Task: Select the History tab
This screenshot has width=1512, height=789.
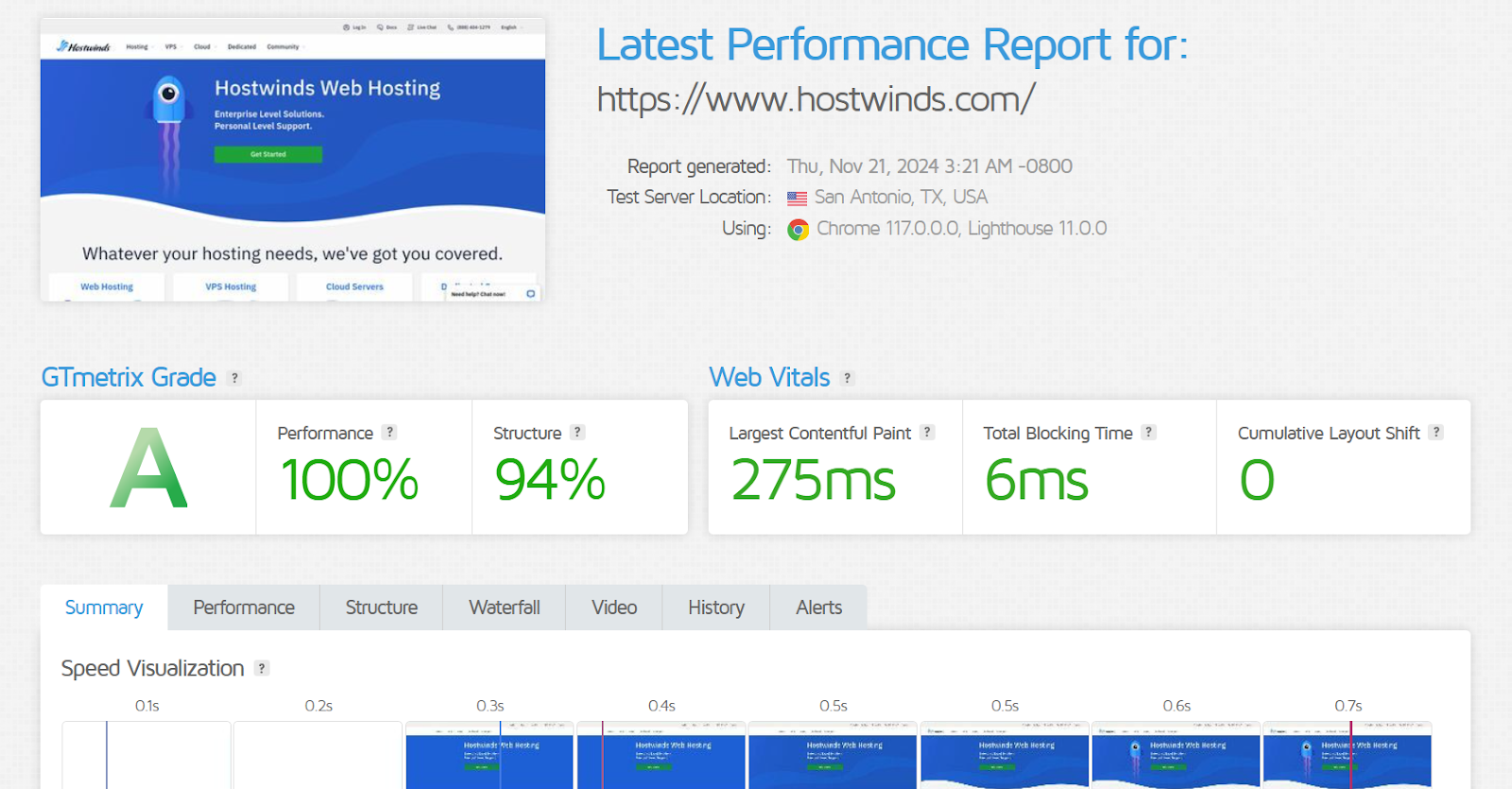Action: [x=716, y=608]
